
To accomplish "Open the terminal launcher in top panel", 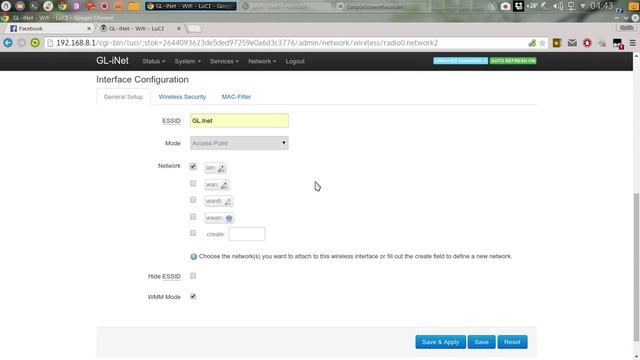I will click(34, 6).
